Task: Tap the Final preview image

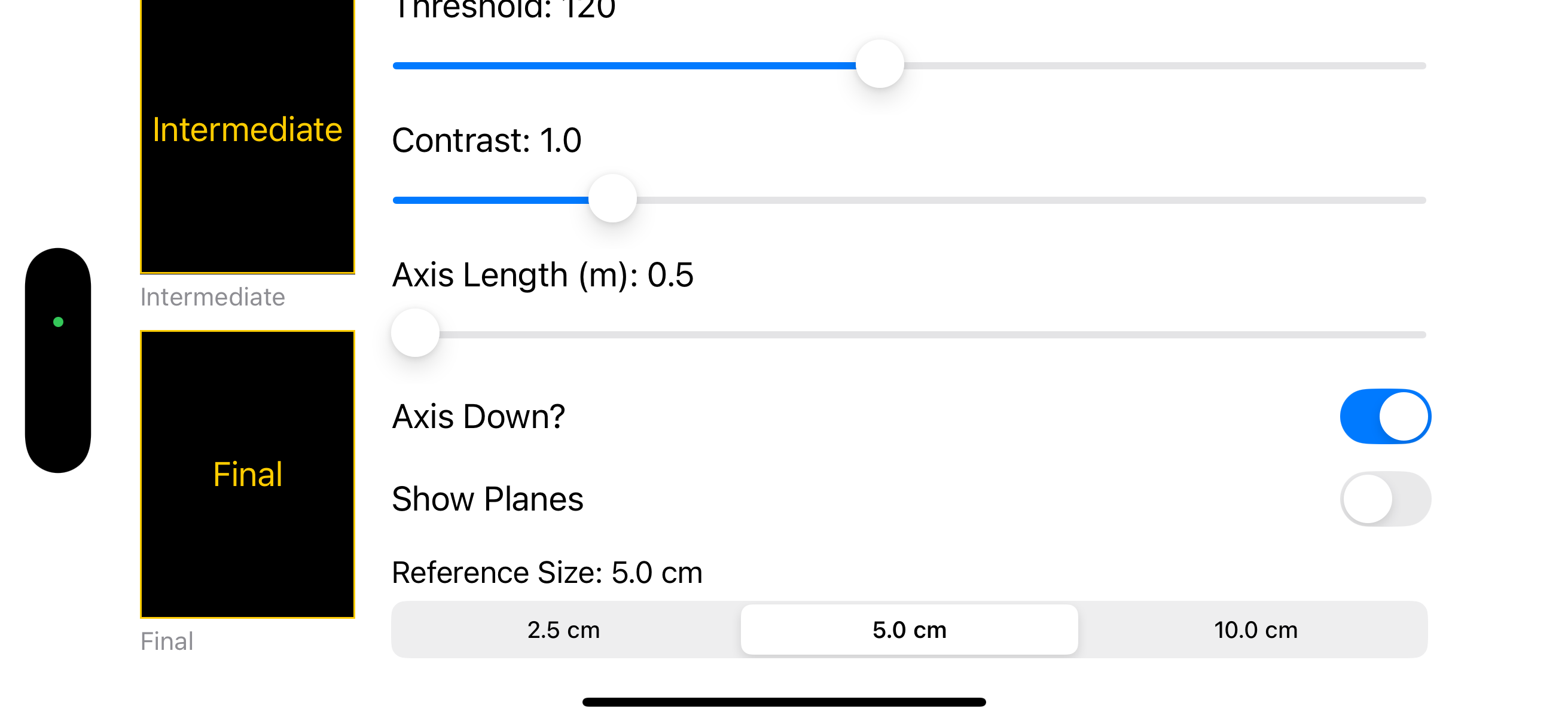Action: (247, 475)
